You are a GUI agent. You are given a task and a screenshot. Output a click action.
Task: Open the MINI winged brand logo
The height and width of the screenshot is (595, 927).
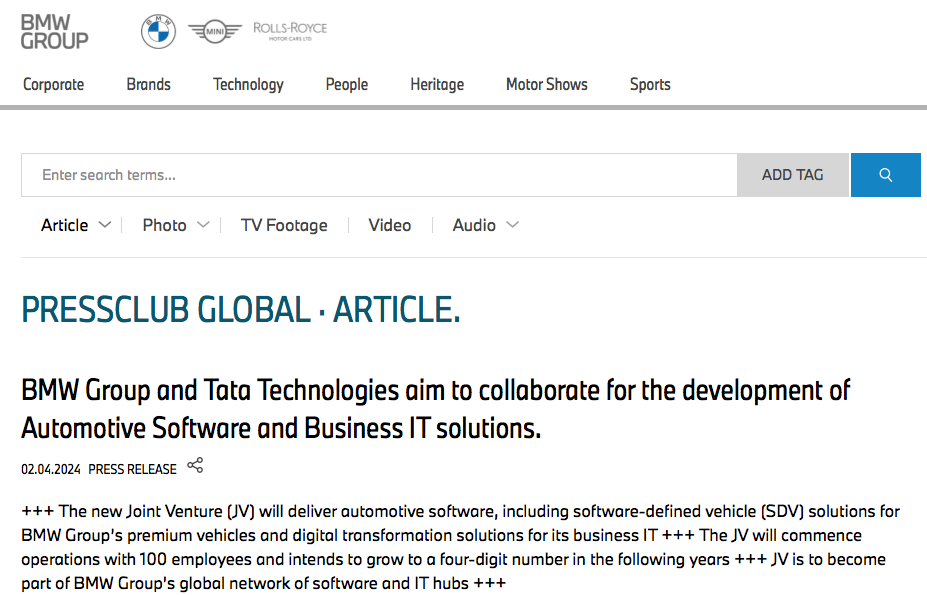coord(215,31)
